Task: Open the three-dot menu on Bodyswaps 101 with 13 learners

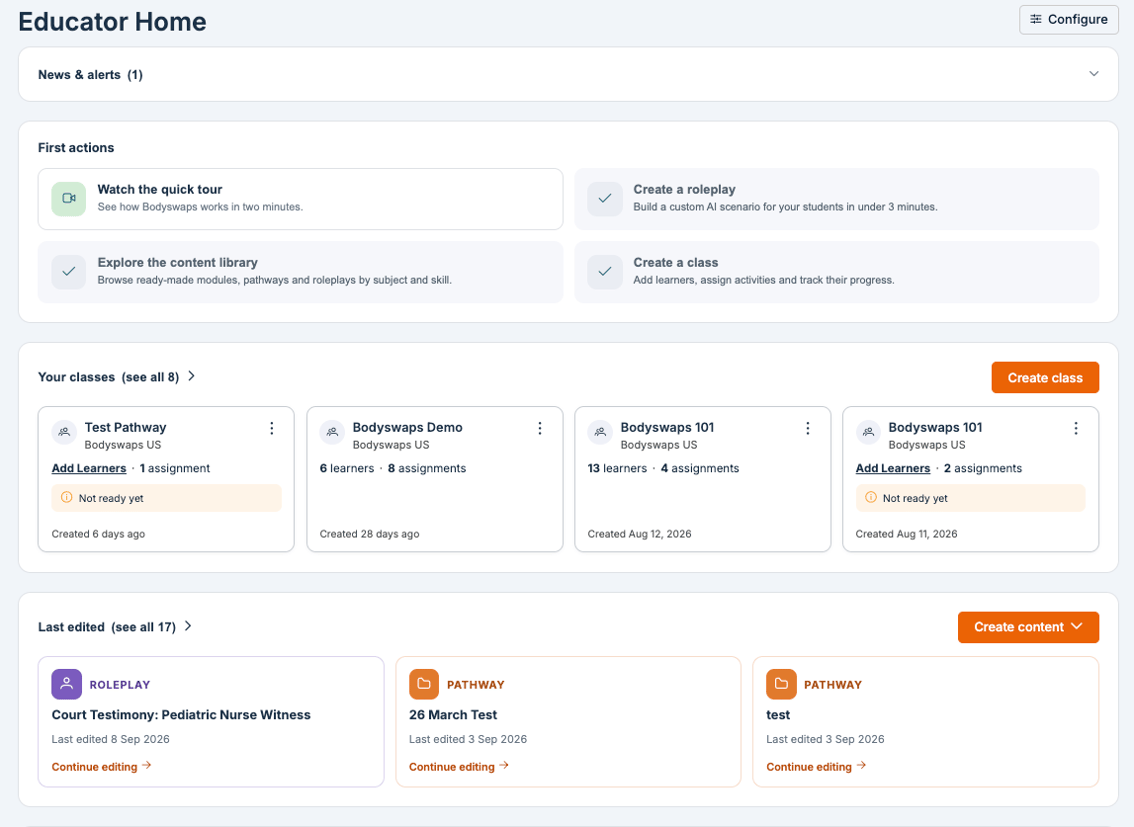Action: point(808,429)
